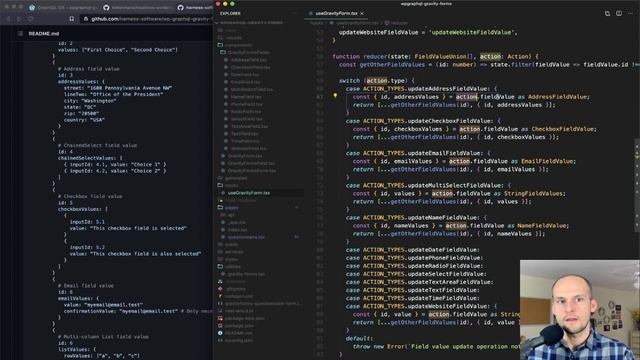This screenshot has height=360, width=640.
Task: Click the useGravityForm.tsx breadcrumb item
Action: tap(358, 23)
